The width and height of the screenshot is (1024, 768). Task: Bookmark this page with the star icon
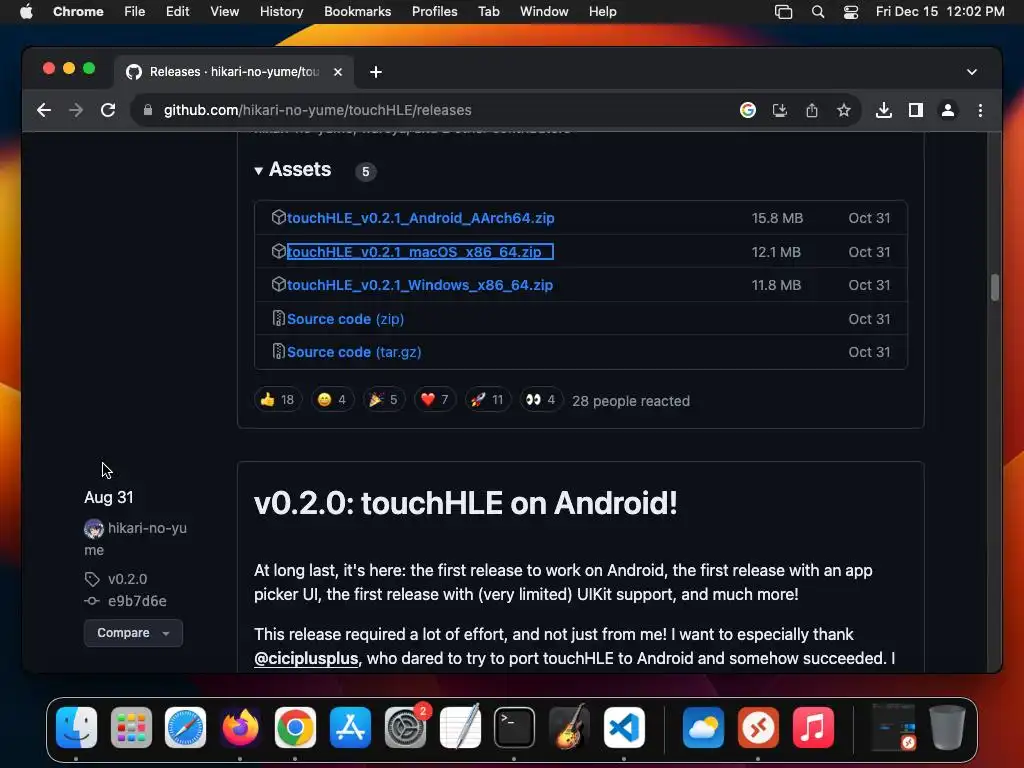(x=844, y=110)
